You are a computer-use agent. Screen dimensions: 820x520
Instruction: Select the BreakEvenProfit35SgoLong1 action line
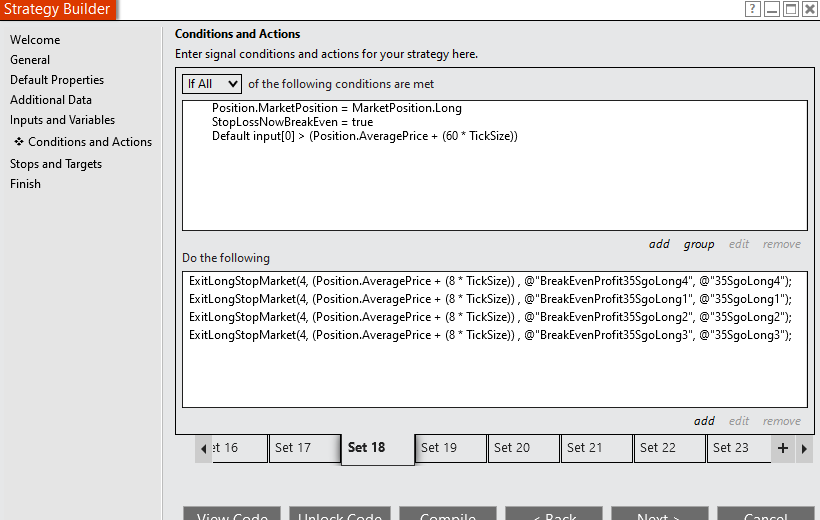491,299
